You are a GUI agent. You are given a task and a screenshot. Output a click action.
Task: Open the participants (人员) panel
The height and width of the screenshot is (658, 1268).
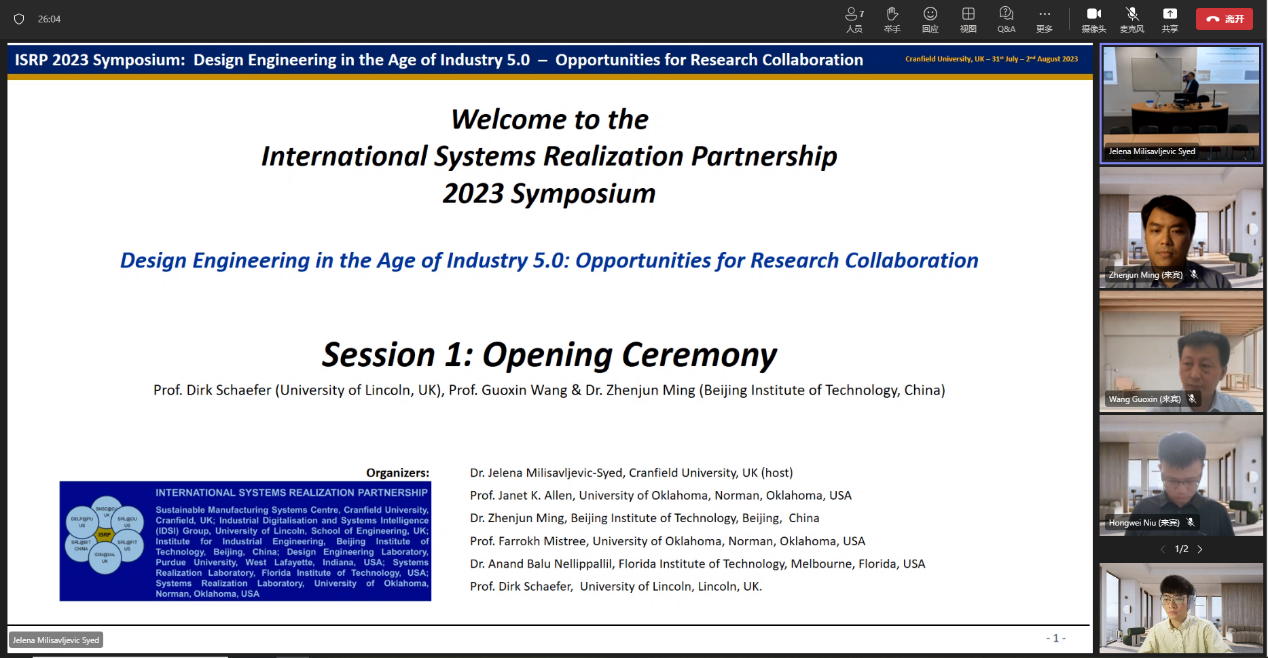pos(854,18)
